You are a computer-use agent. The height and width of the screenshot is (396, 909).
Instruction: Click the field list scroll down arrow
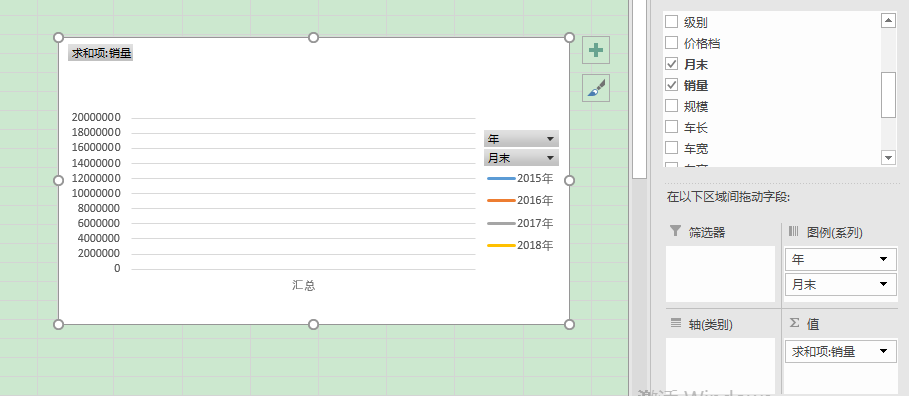[x=888, y=157]
